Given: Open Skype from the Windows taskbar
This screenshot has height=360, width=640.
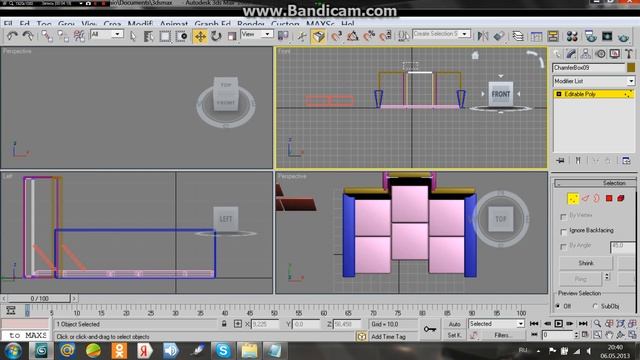Looking at the screenshot, I should 223,351.
